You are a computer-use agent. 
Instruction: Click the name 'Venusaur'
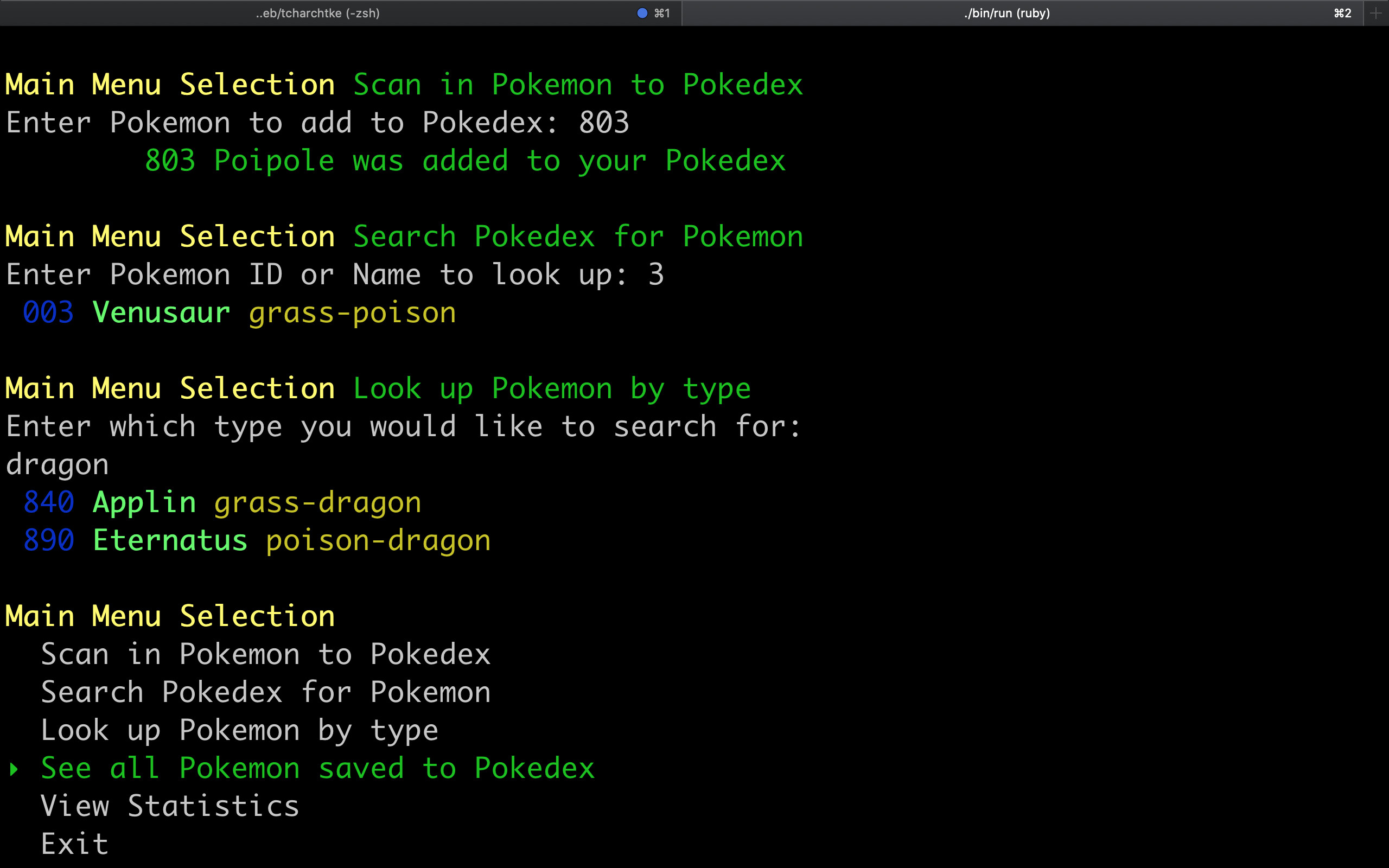[x=161, y=312]
